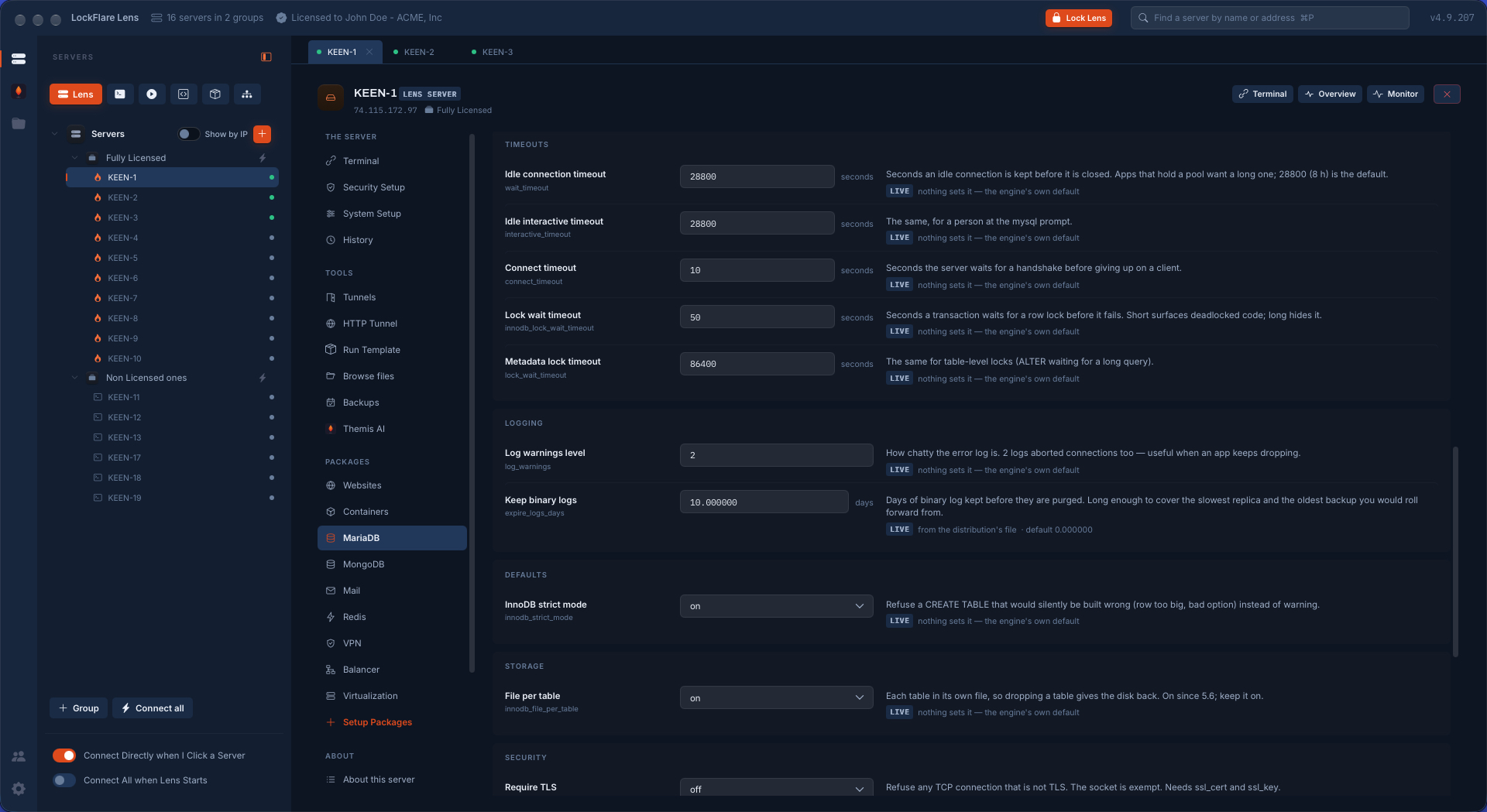Collapse the Servers tree root
This screenshot has height=812, width=1487.
54,134
